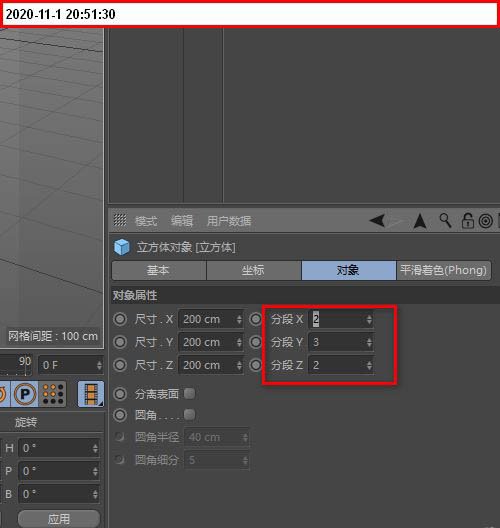
Task: Toggle keyframe circle for 圆角
Action: 120,415
